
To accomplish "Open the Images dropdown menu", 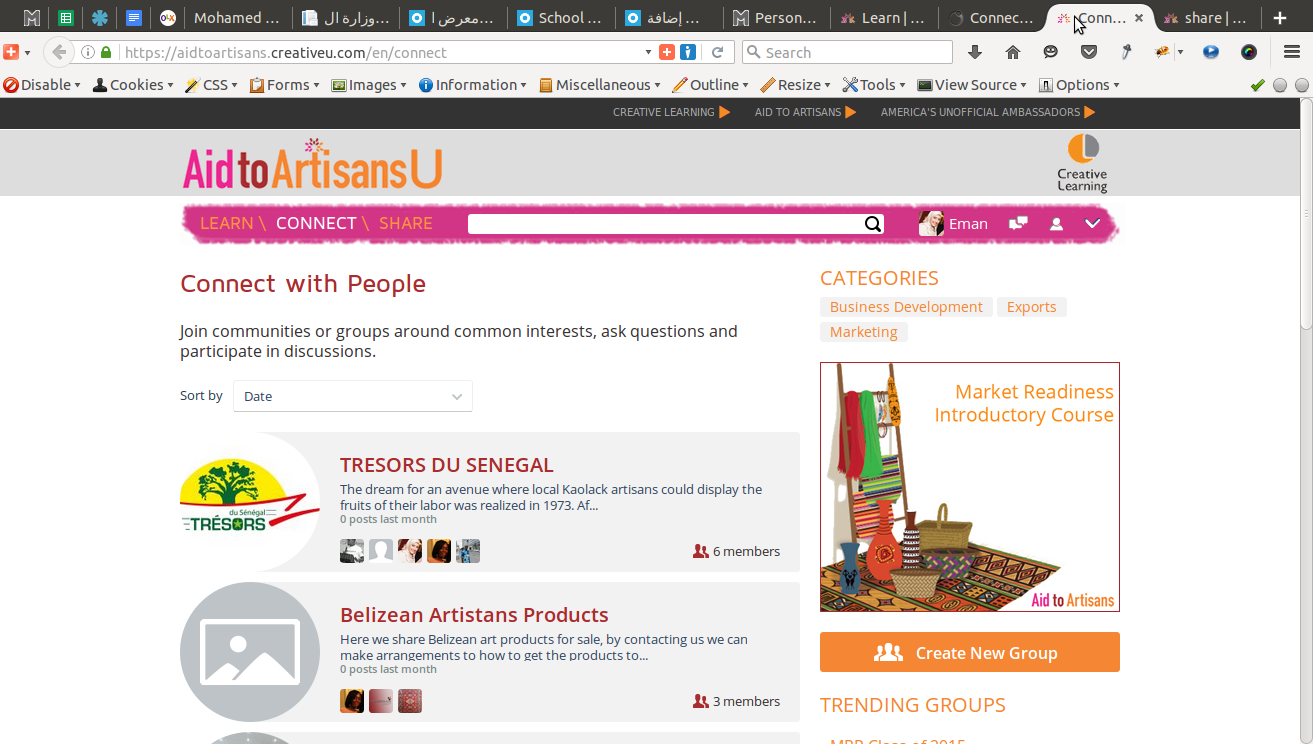I will [x=369, y=85].
